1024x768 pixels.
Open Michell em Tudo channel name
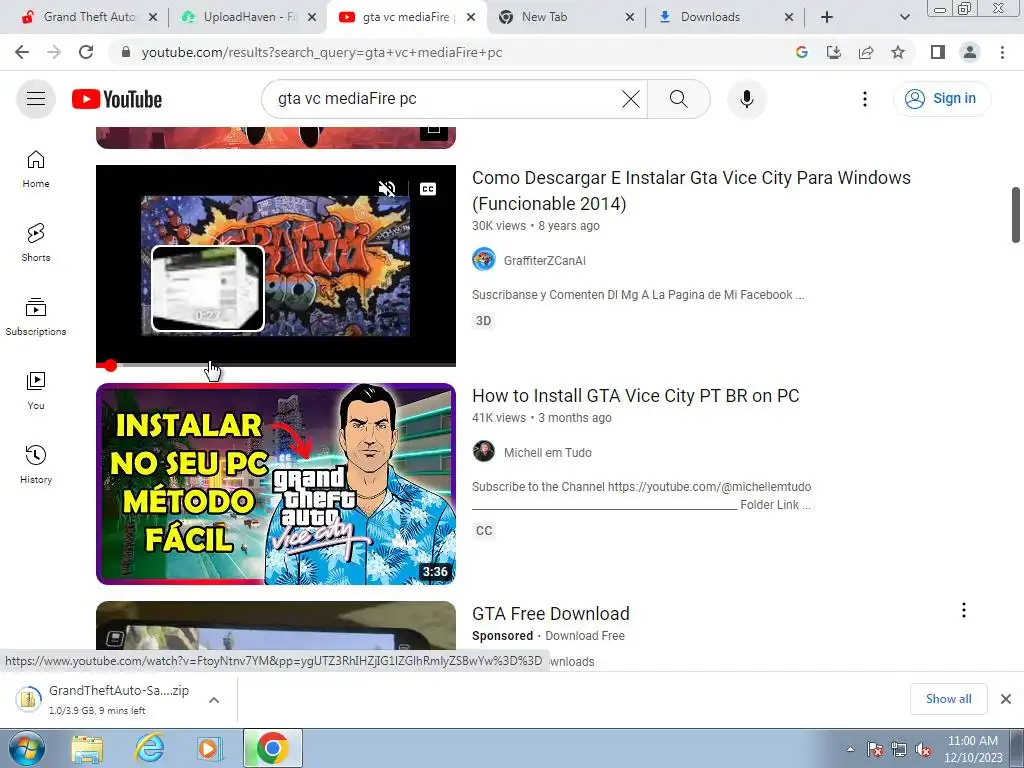(547, 453)
